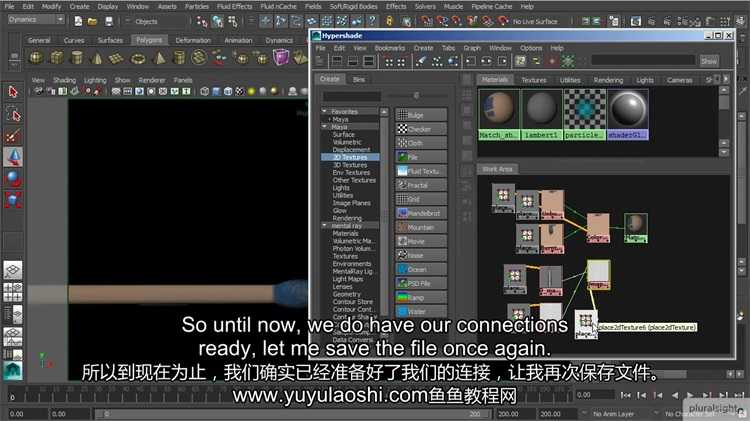Viewport: 750px width, 421px height.
Task: Collapse the Favorites tree section
Action: [324, 111]
